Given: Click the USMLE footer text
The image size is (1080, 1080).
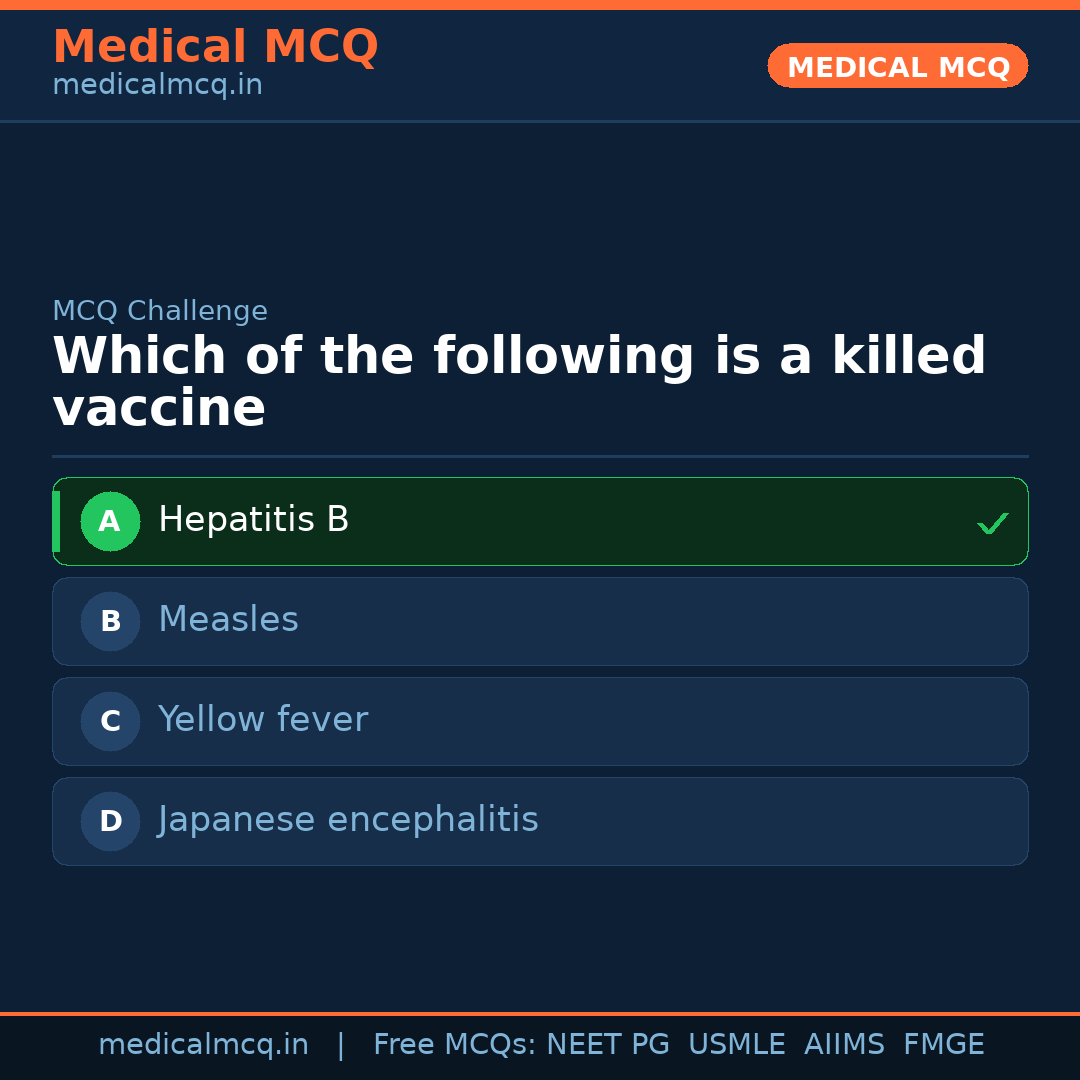Looking at the screenshot, I should (x=737, y=1045).
